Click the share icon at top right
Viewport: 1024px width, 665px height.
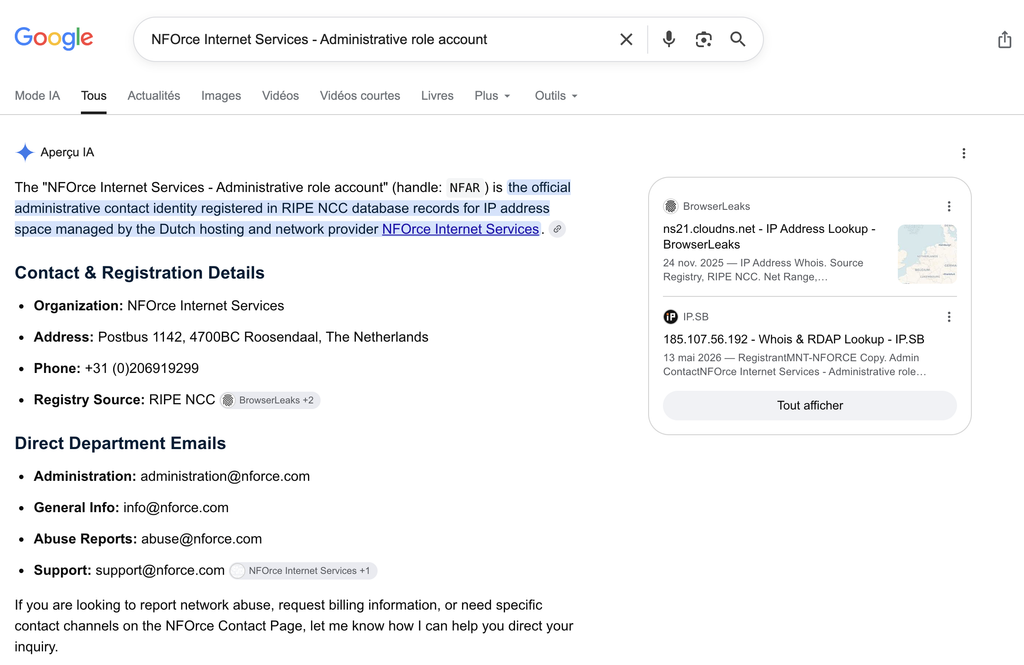pos(1004,40)
